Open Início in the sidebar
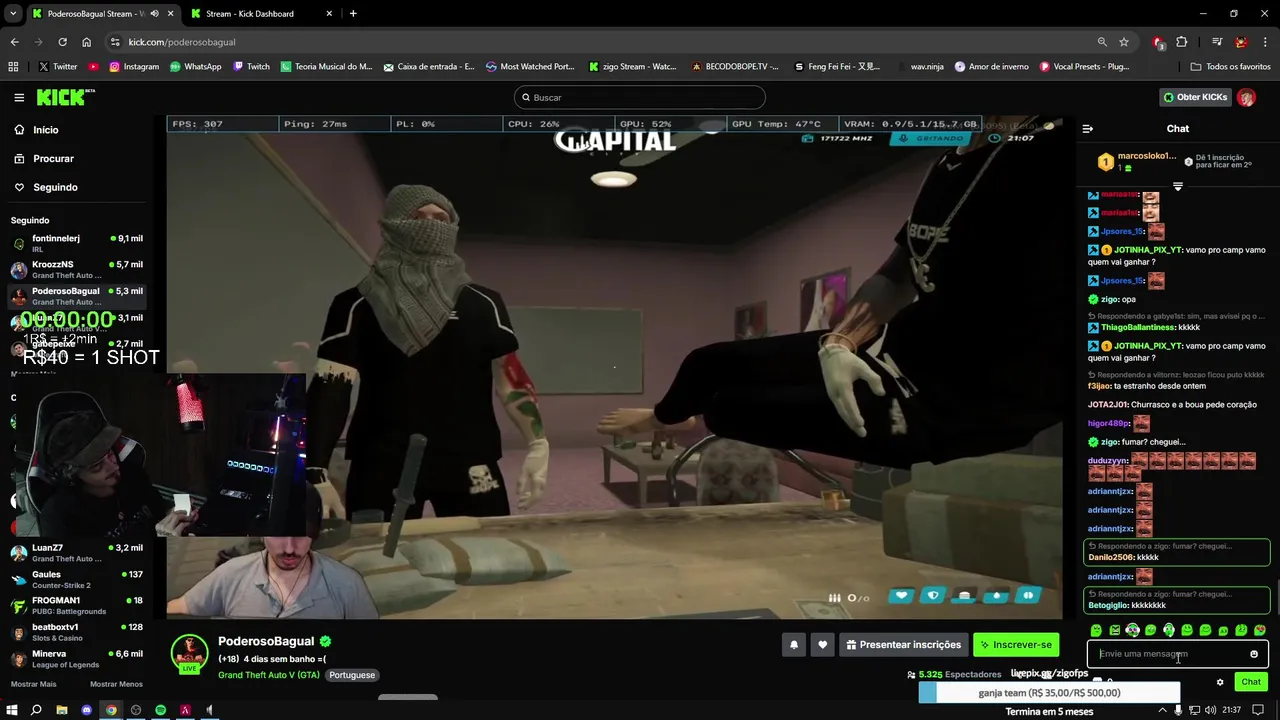Viewport: 1280px width, 720px height. click(x=46, y=130)
